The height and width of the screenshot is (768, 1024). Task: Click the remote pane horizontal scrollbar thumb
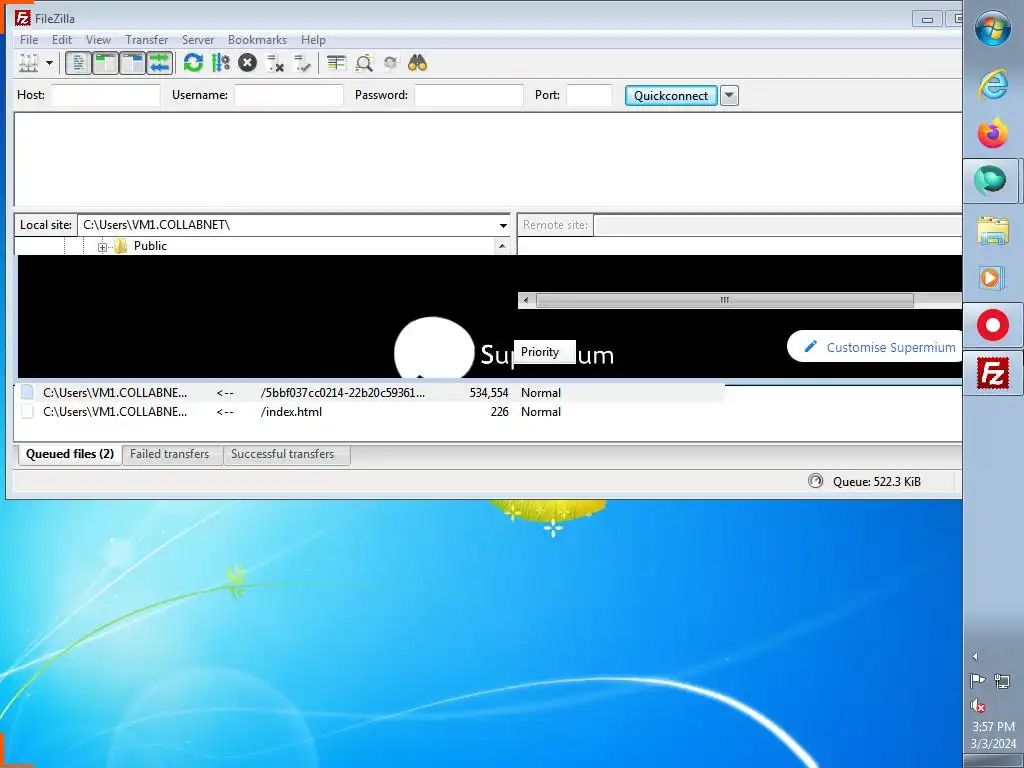724,300
